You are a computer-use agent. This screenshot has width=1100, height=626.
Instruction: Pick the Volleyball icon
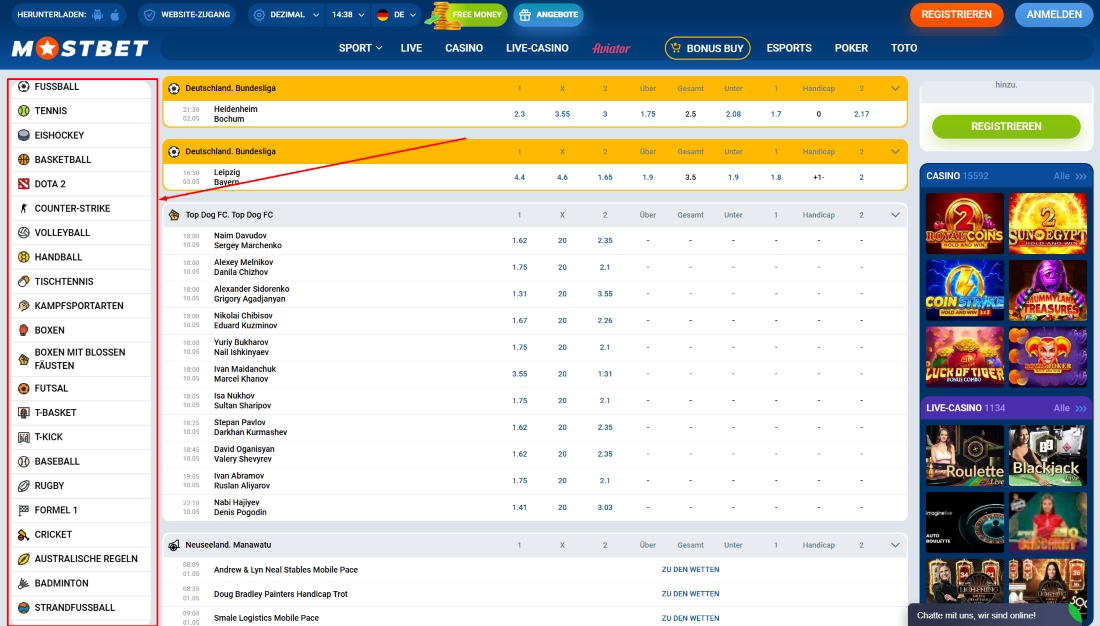(x=24, y=232)
